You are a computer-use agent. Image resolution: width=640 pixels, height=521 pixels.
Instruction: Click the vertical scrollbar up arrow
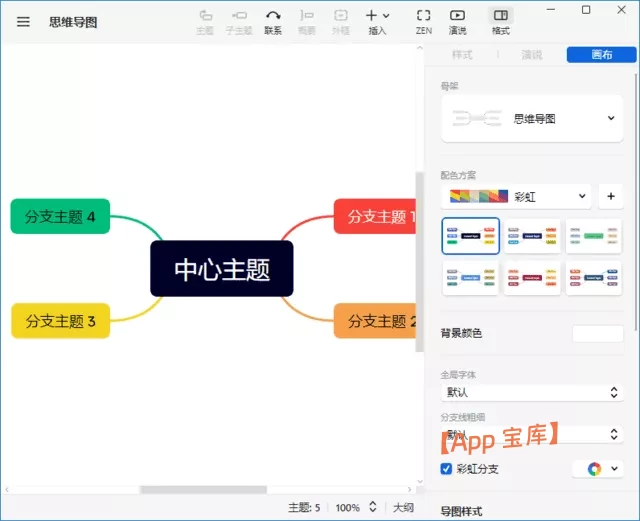click(x=420, y=48)
